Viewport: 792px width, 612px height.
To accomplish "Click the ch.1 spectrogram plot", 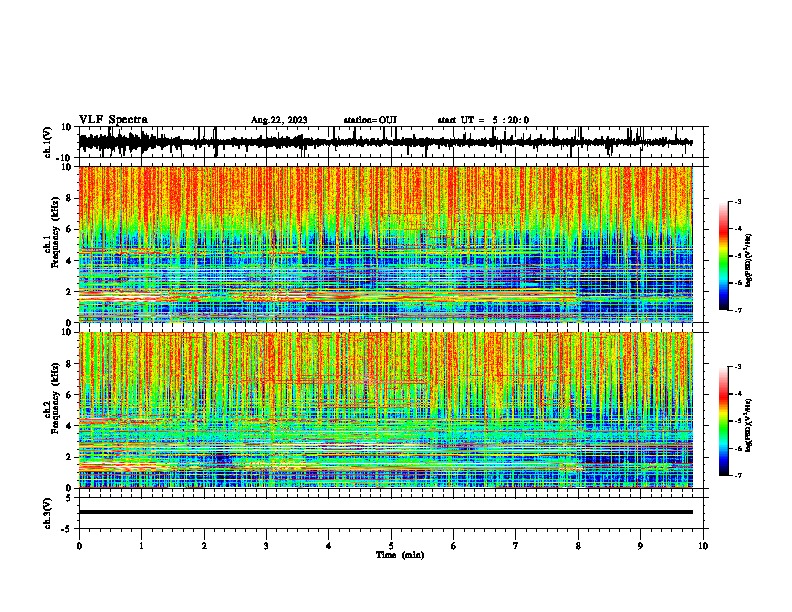I will (386, 244).
